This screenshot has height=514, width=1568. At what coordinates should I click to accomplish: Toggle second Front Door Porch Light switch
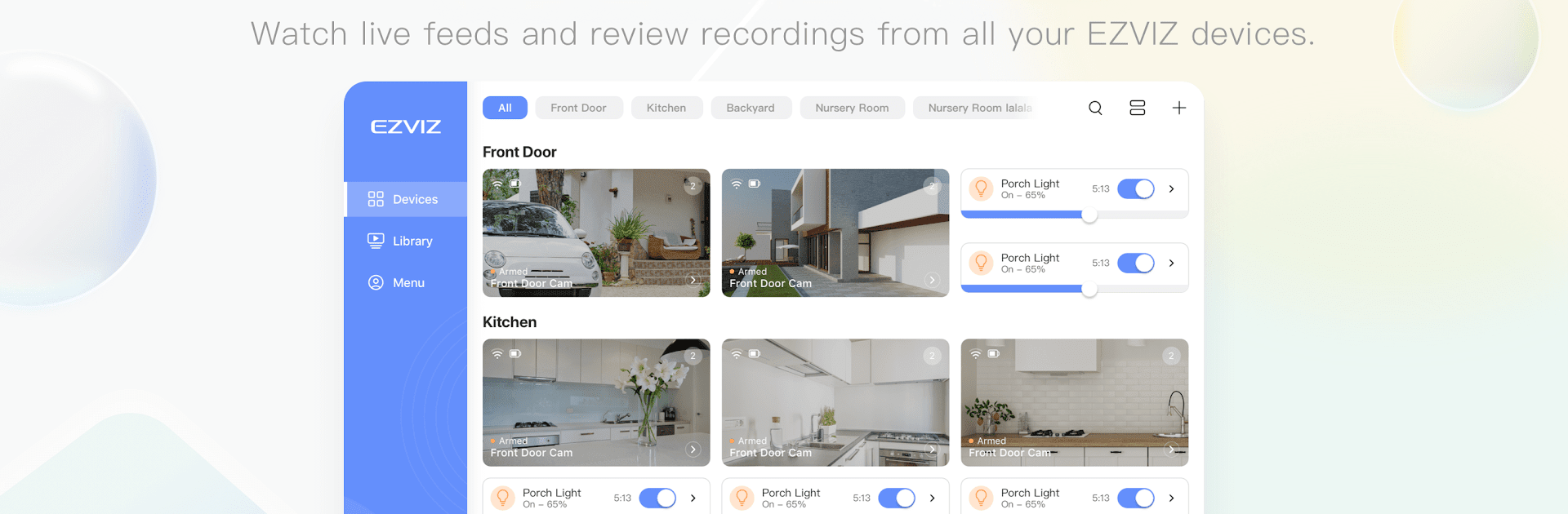point(1136,263)
